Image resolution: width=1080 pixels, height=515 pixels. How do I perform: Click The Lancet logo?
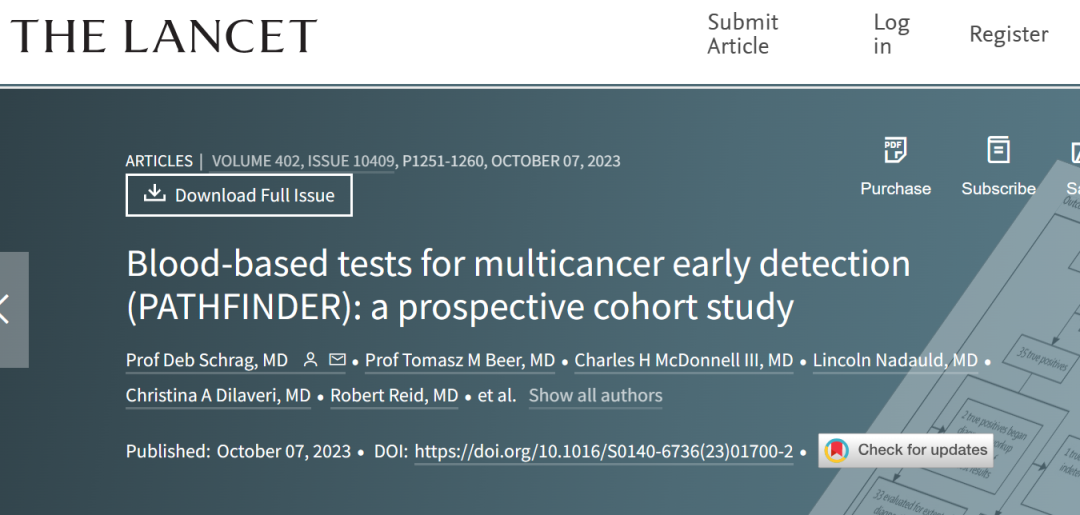tap(164, 37)
